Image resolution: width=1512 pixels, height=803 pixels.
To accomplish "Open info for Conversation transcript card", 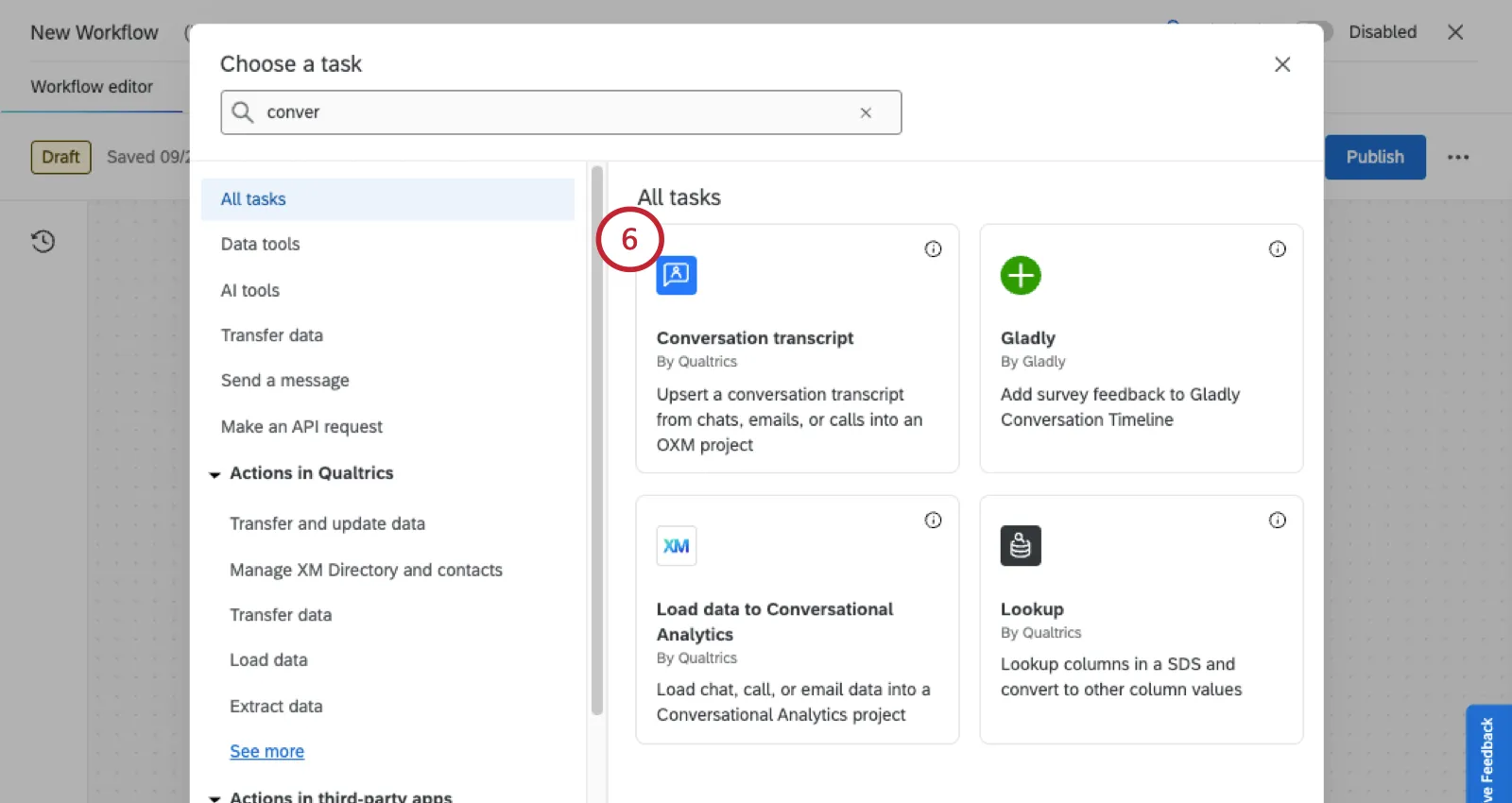I will (x=933, y=249).
